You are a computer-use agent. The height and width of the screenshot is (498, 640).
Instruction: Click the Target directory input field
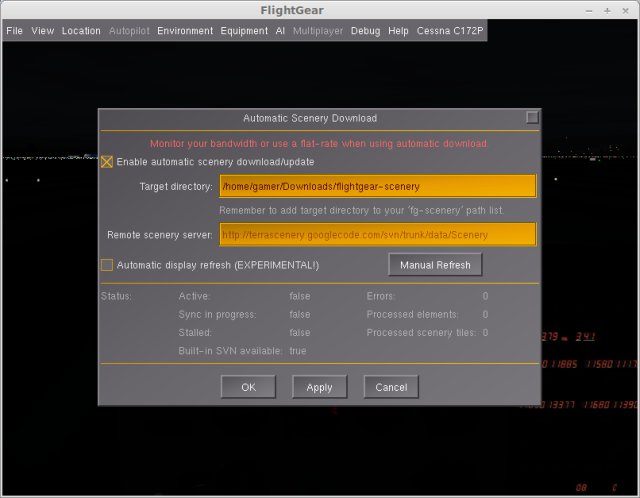pyautogui.click(x=377, y=186)
